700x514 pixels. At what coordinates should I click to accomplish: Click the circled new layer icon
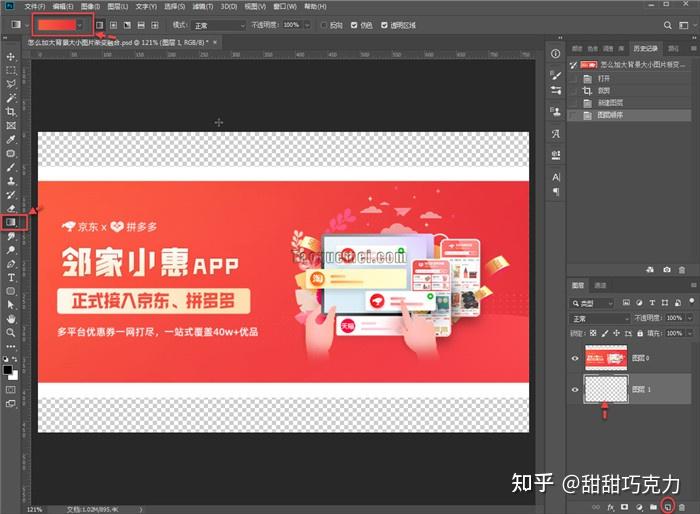(667, 507)
